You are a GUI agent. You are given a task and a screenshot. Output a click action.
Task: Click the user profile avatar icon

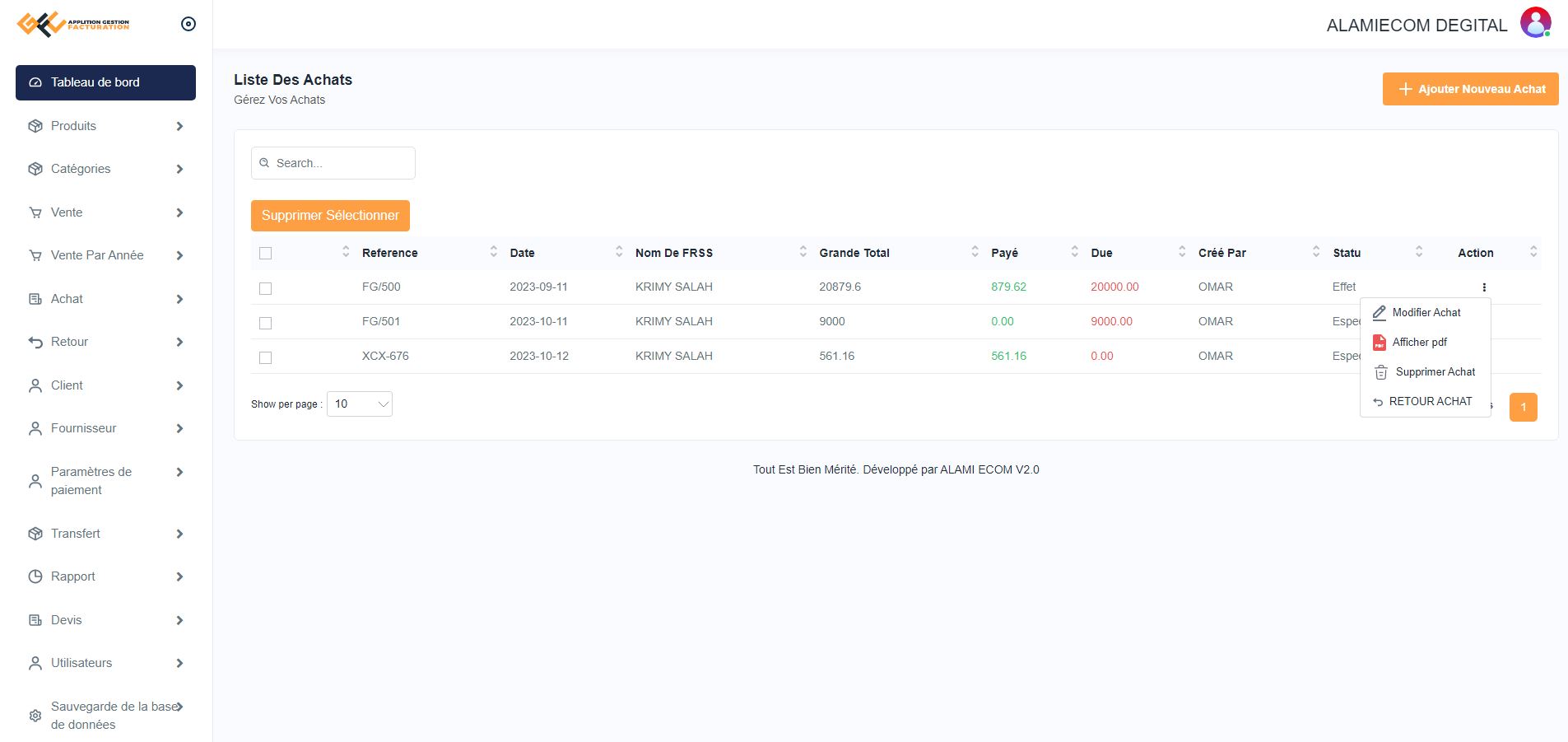pyautogui.click(x=1535, y=22)
